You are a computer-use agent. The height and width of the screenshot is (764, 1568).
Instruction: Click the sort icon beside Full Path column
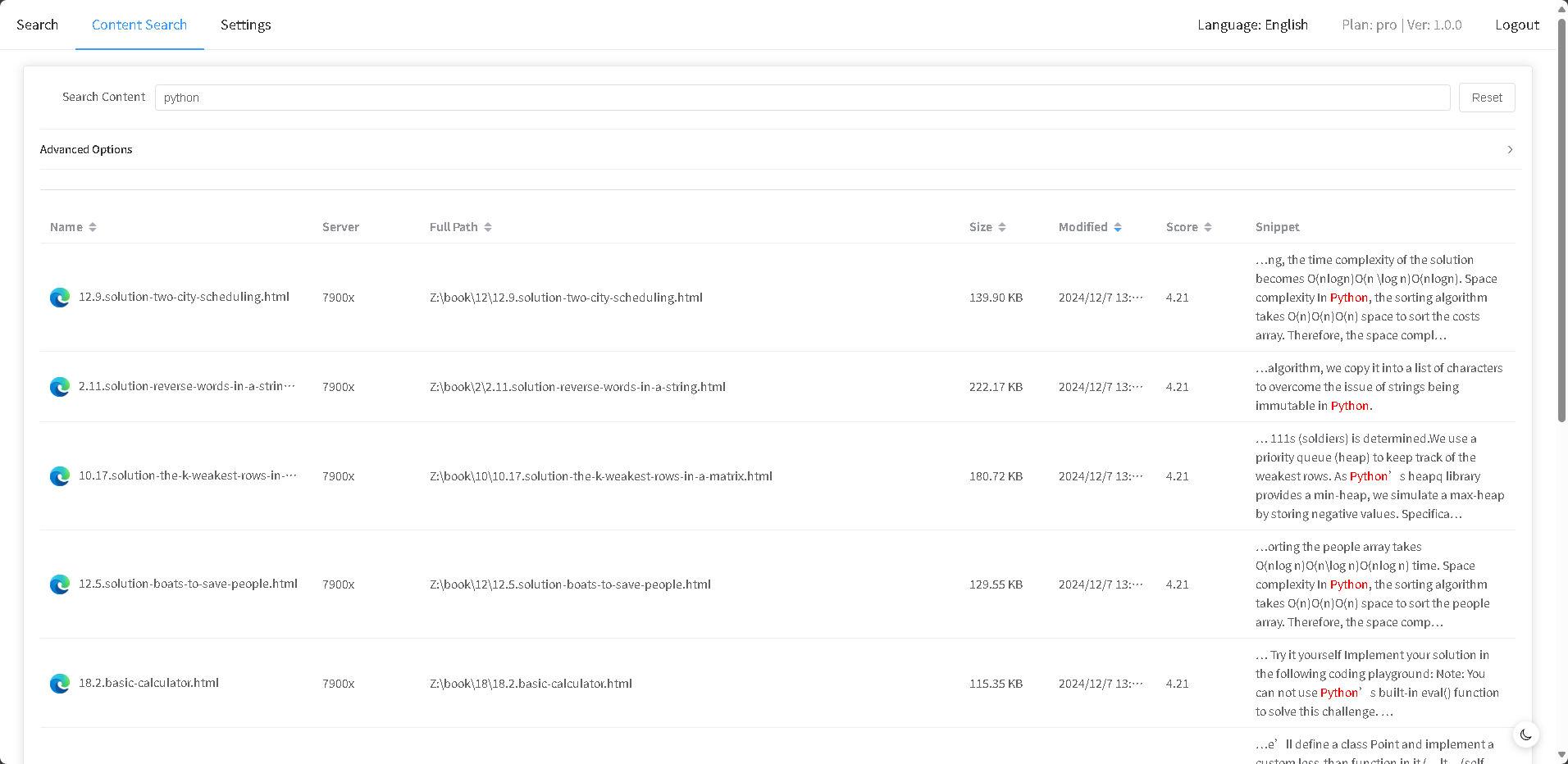point(487,227)
